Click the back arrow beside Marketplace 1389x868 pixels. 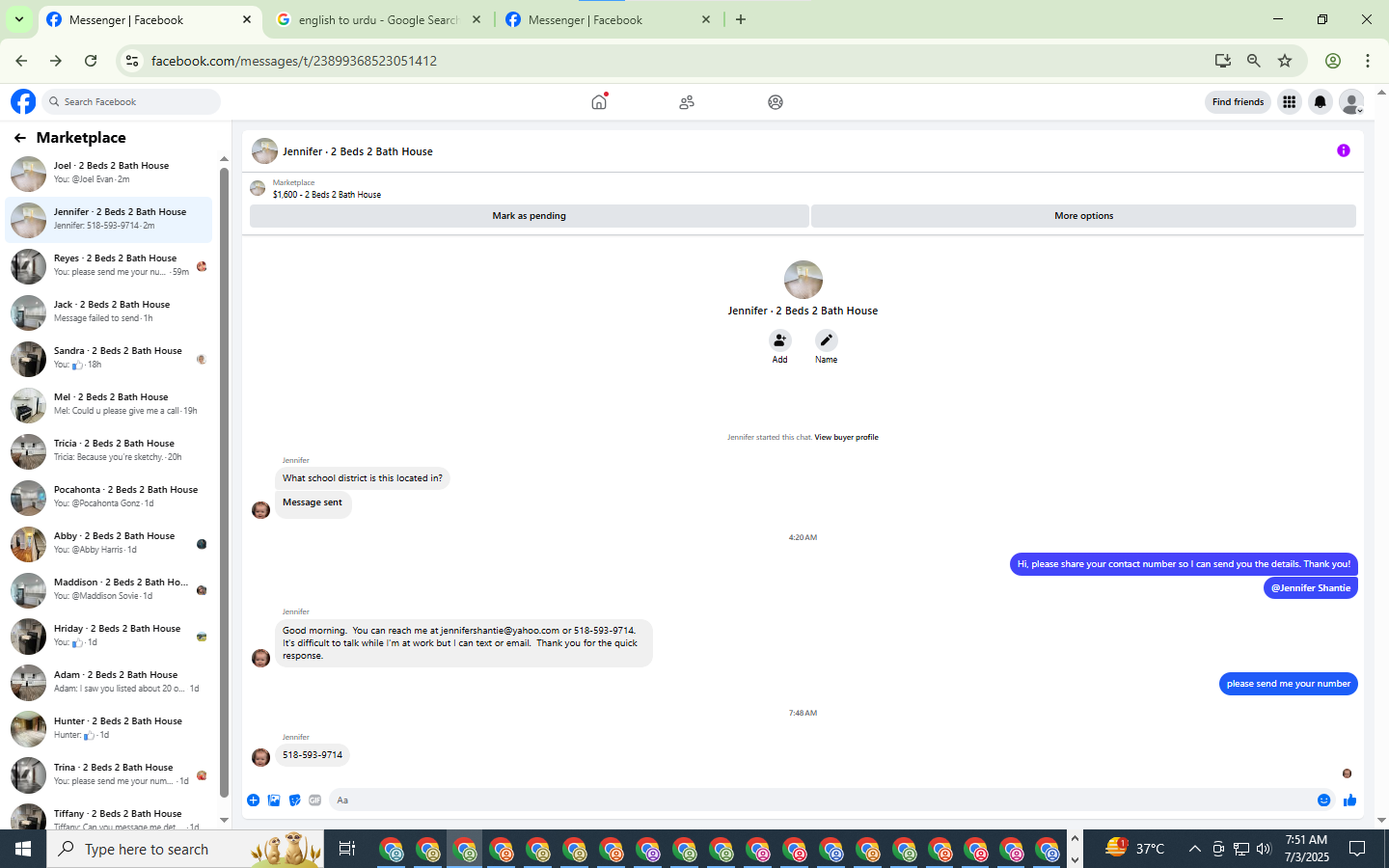pos(20,138)
